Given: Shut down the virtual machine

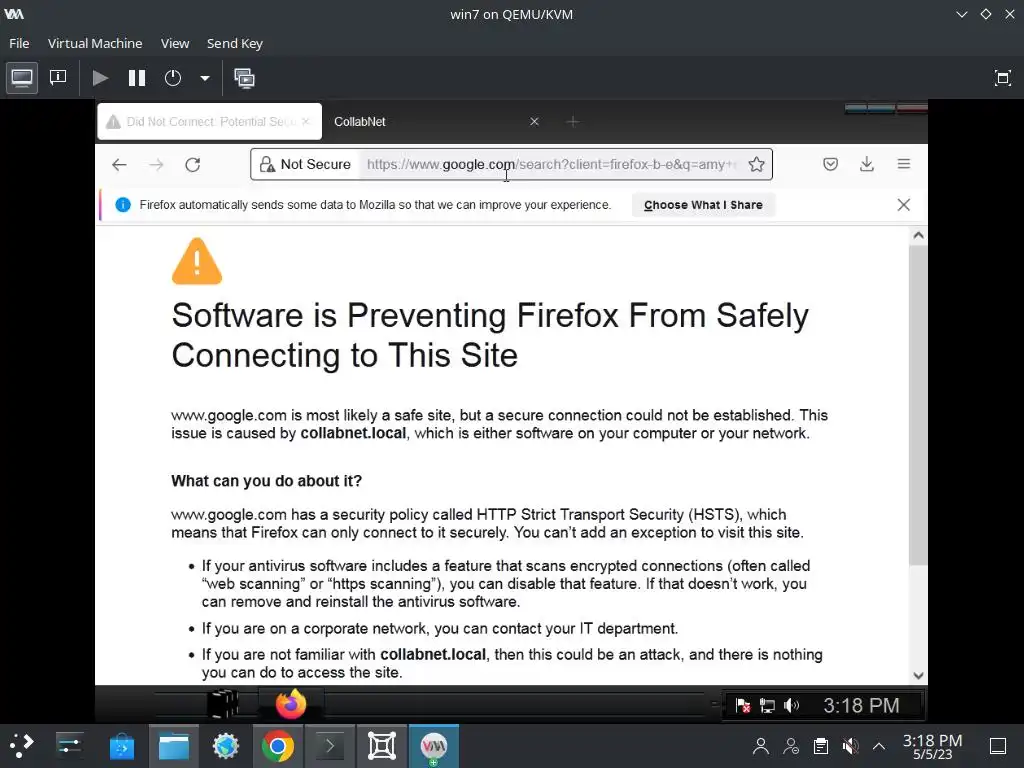Looking at the screenshot, I should click(x=173, y=78).
